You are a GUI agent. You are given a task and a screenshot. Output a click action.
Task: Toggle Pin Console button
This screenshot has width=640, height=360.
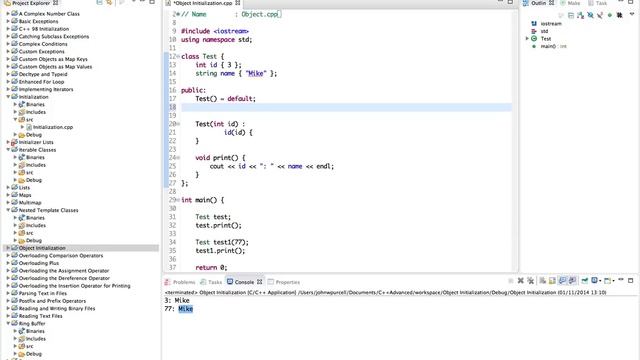584,280
